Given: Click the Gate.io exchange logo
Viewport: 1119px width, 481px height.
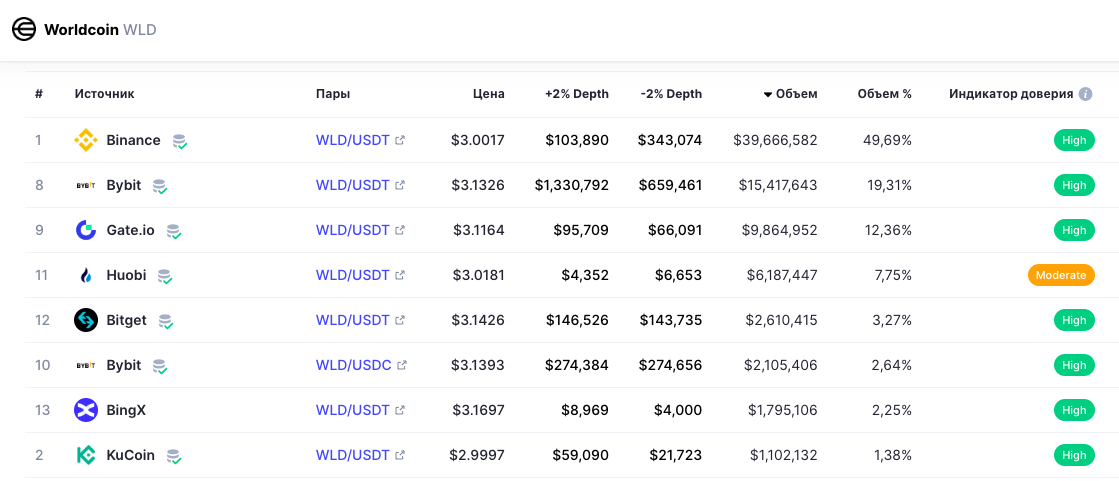Looking at the screenshot, I should tap(86, 231).
